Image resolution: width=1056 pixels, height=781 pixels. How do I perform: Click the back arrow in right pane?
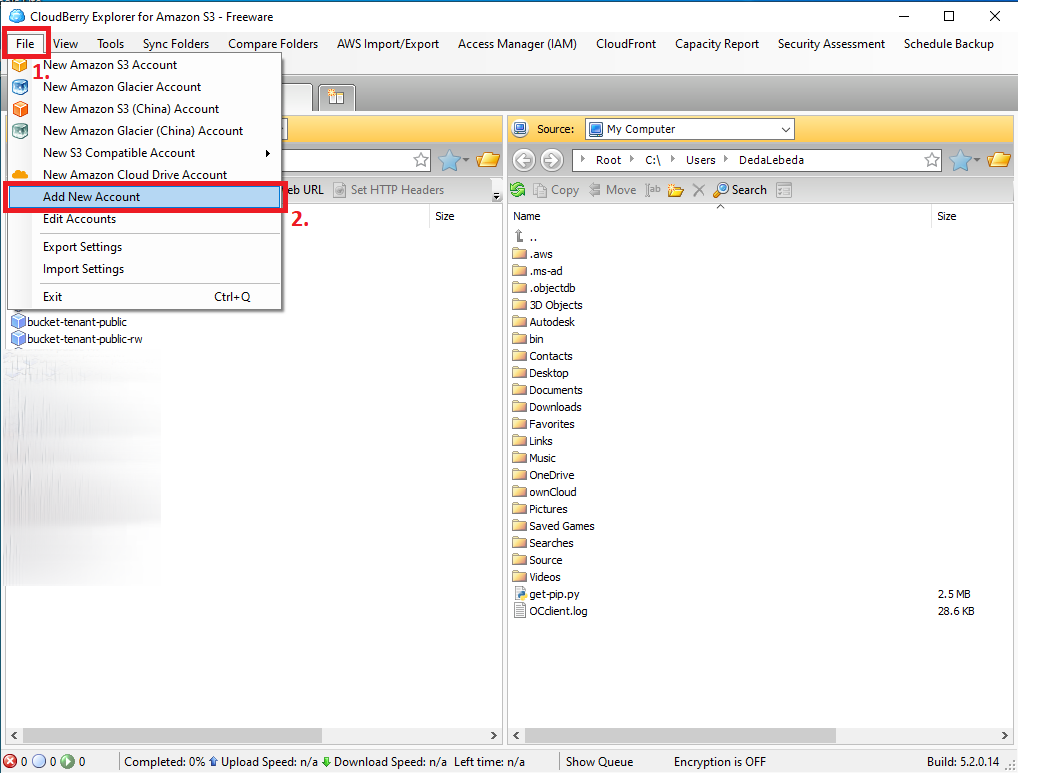click(x=523, y=160)
